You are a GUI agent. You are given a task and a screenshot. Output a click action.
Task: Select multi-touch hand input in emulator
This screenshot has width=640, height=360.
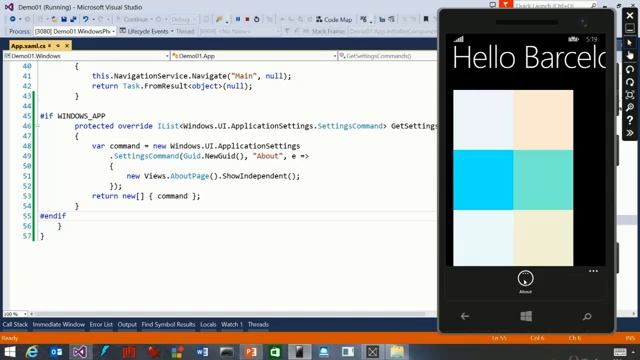click(630, 55)
